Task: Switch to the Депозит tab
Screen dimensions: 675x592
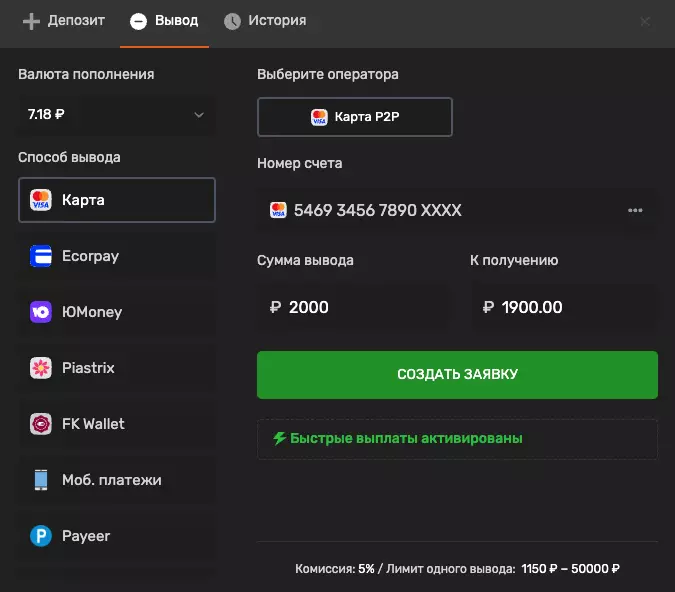Action: tap(63, 21)
